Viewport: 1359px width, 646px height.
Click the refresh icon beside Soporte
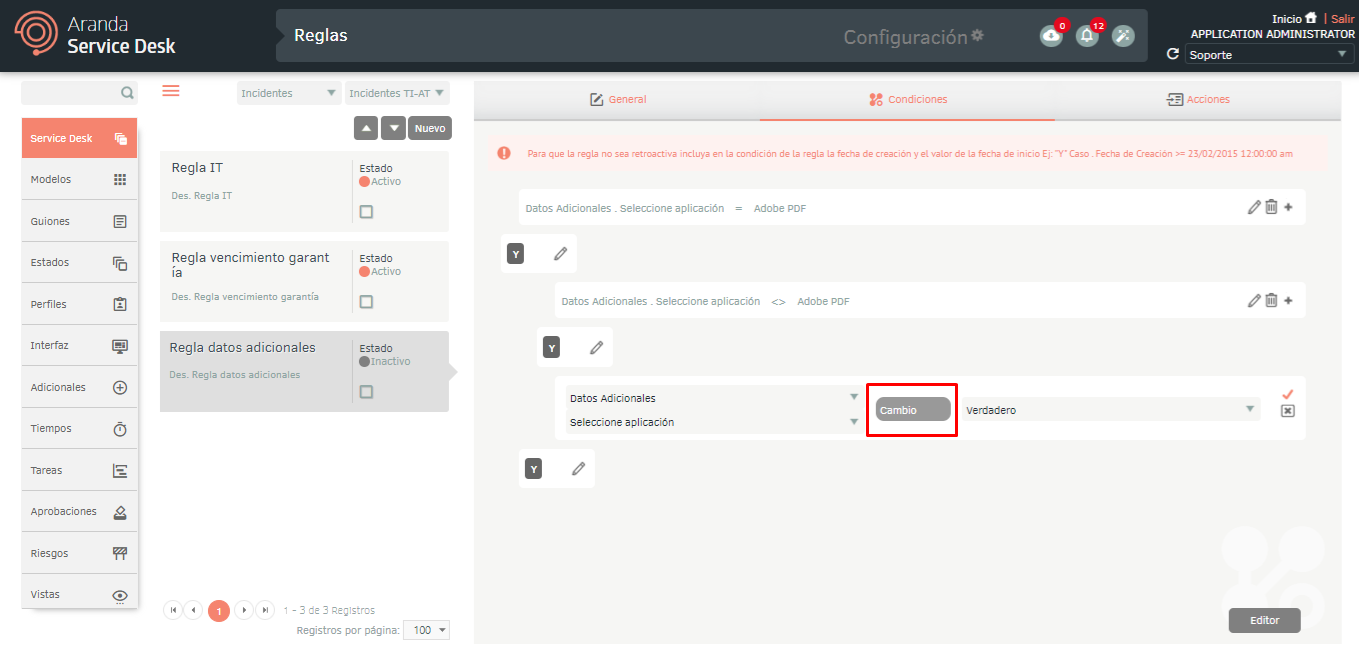(1173, 54)
